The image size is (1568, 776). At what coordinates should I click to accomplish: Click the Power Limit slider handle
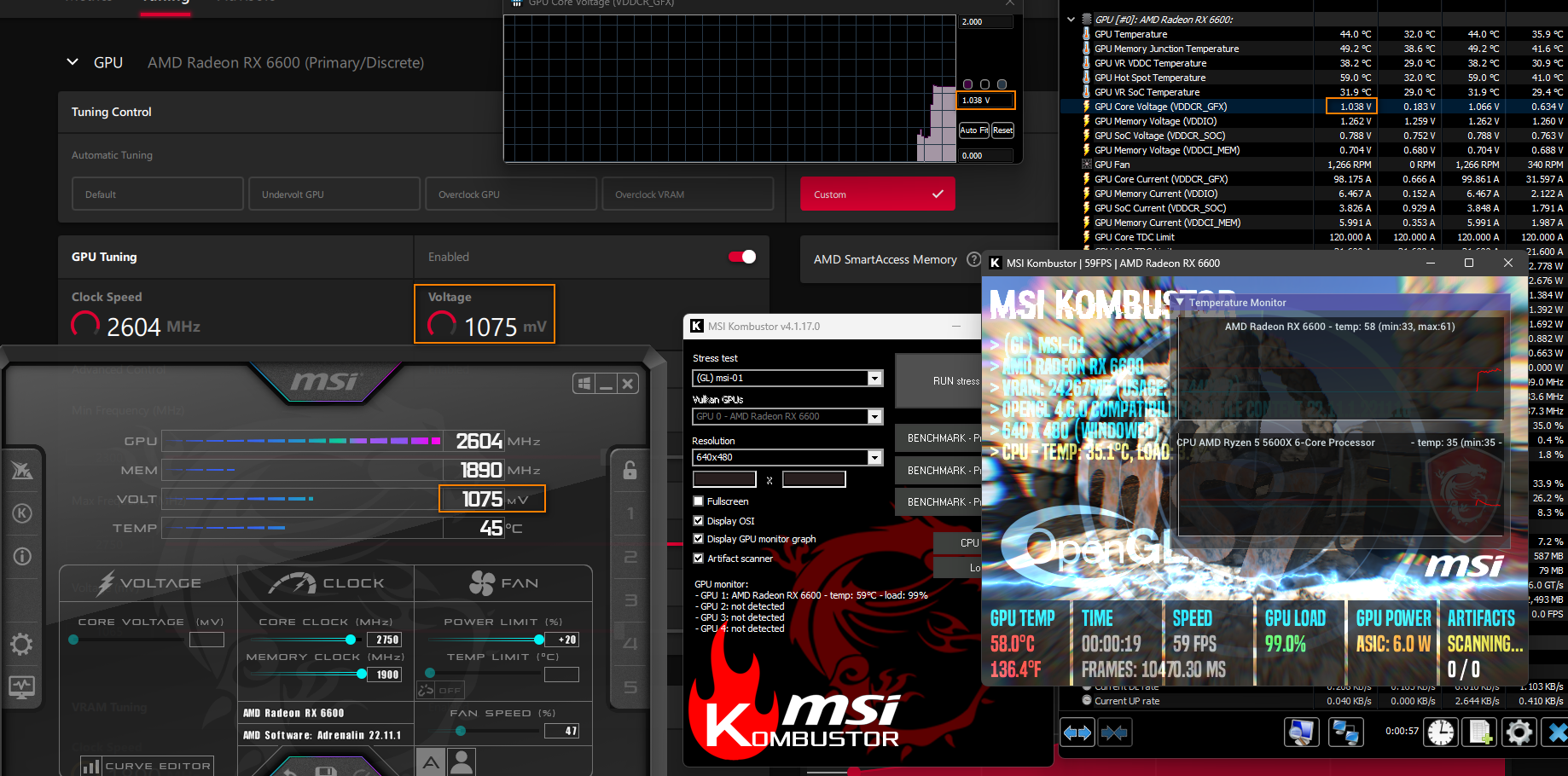539,640
